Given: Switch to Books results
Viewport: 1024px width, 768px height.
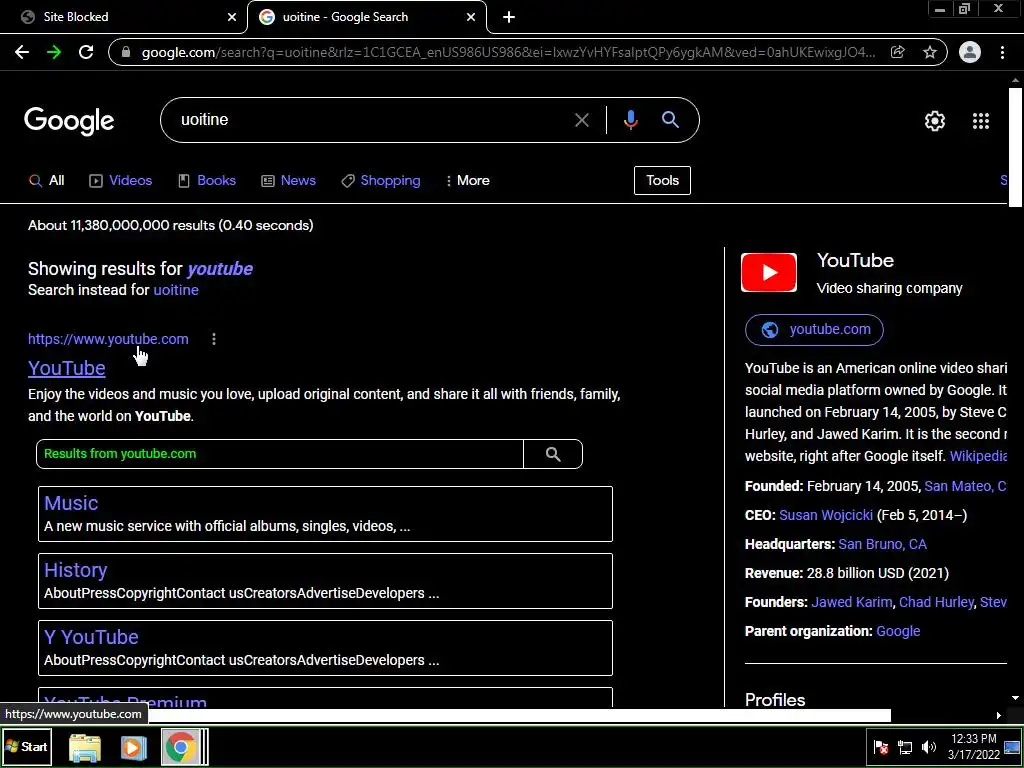Looking at the screenshot, I should pyautogui.click(x=207, y=181).
